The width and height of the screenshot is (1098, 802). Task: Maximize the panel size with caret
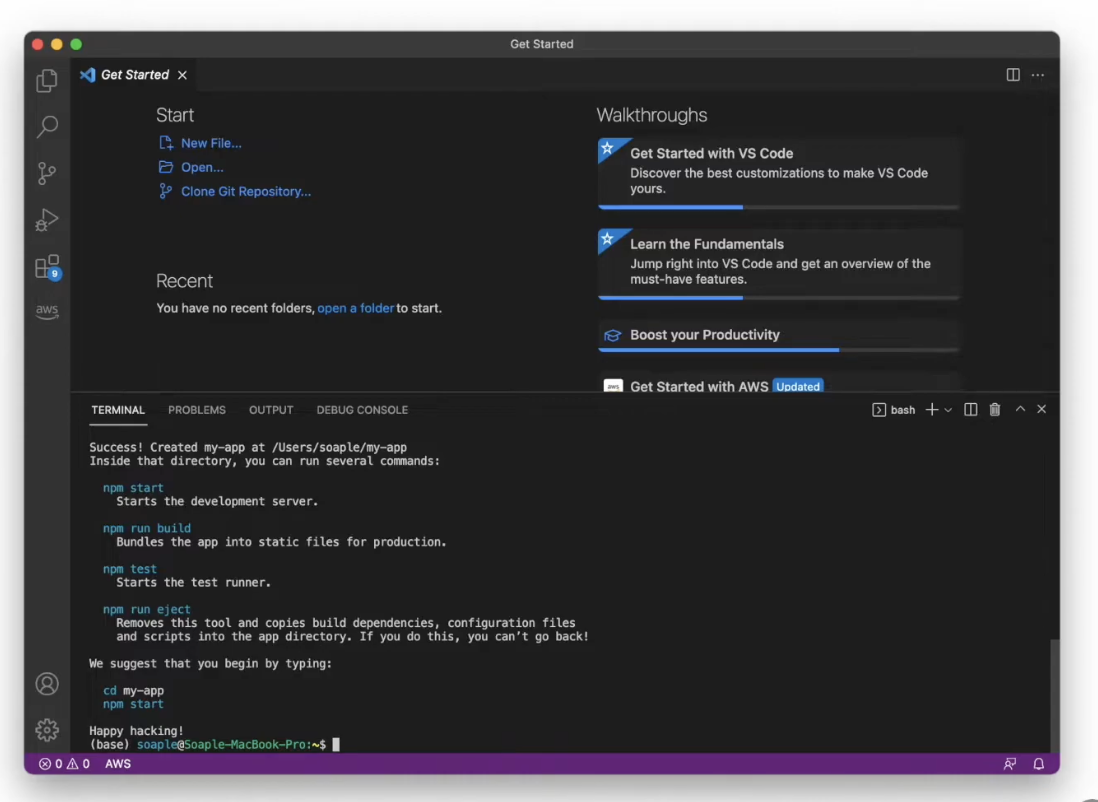click(1020, 409)
